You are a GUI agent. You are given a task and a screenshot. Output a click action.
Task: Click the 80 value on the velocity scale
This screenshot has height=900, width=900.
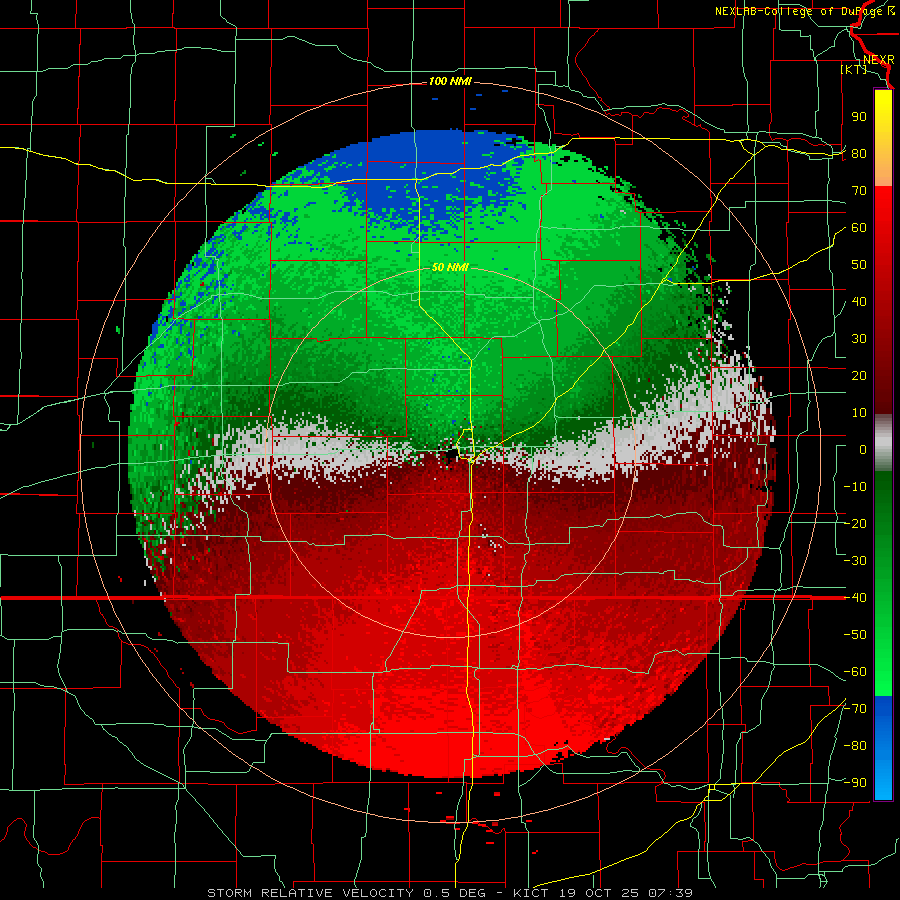(859, 154)
